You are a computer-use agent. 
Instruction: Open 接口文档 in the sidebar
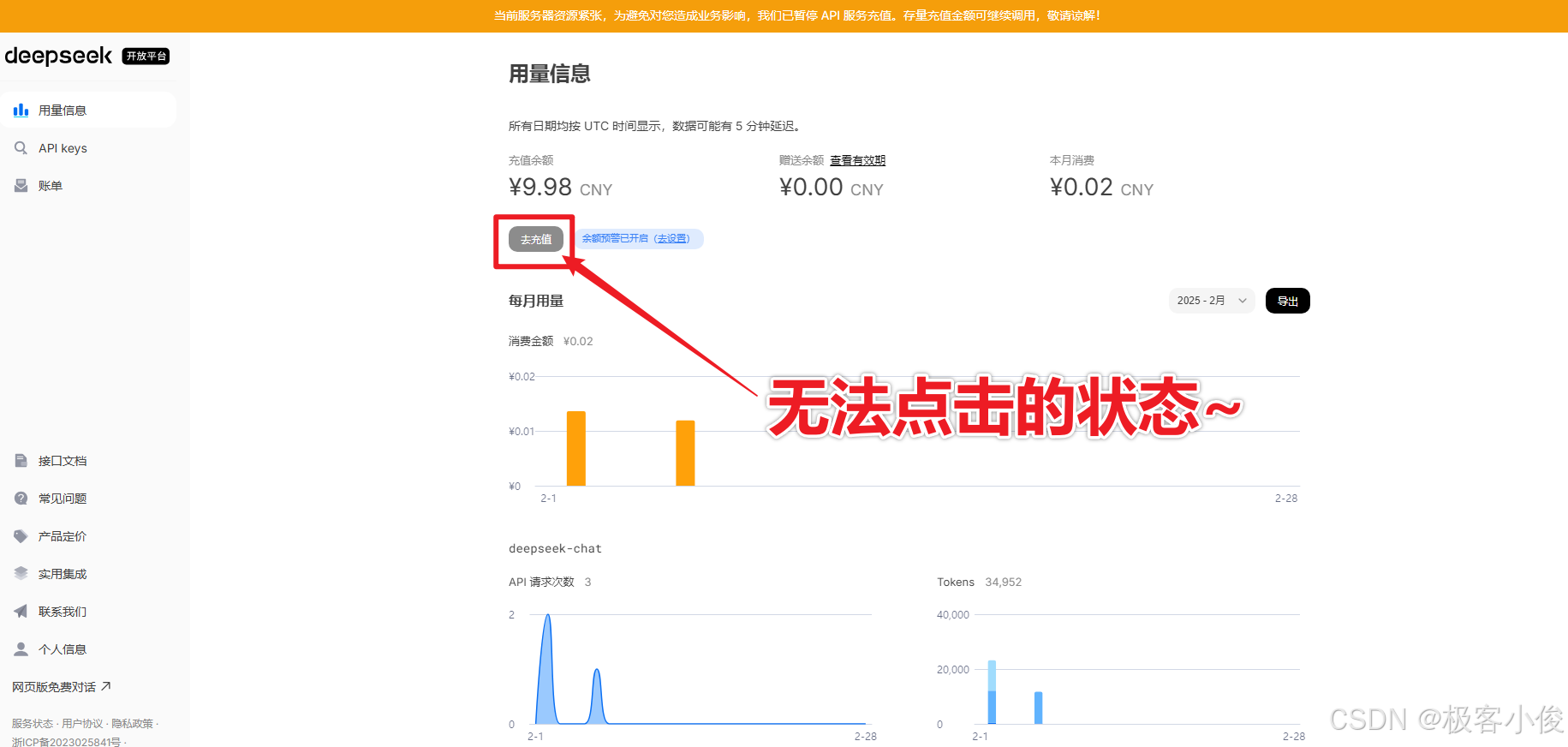(89, 461)
